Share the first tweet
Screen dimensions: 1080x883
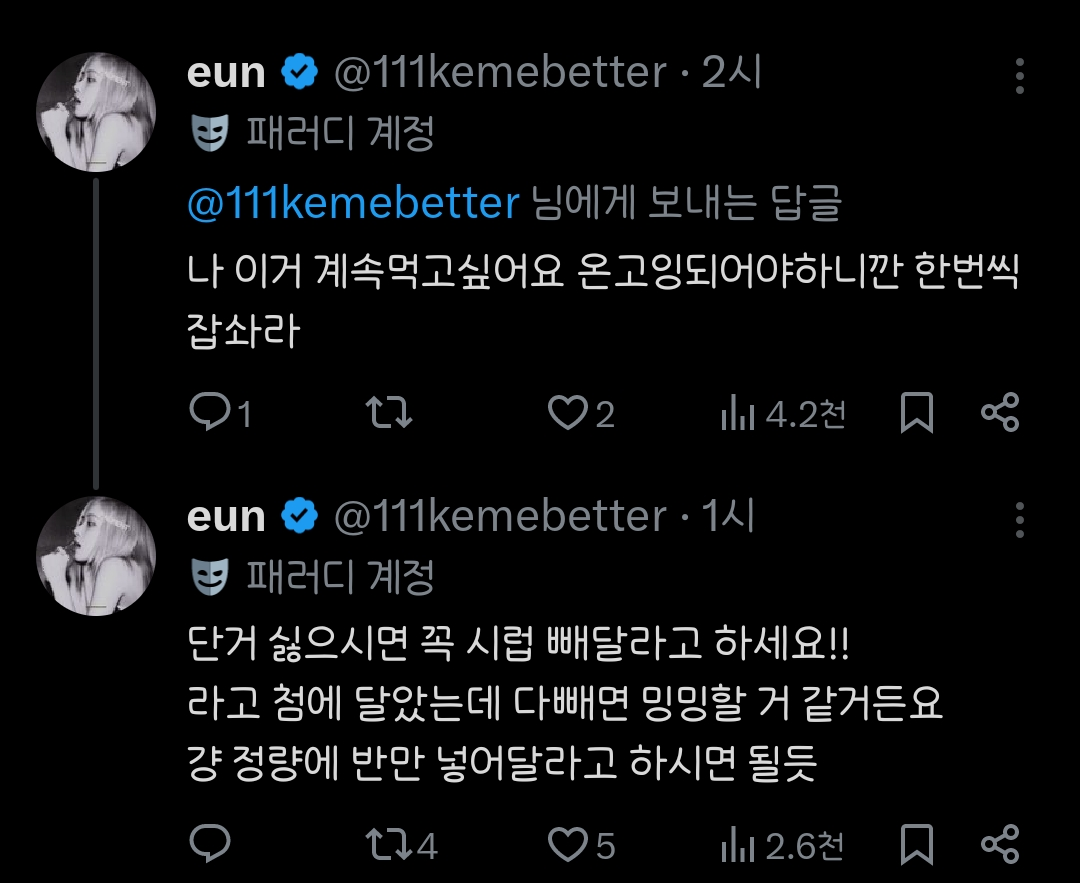999,413
